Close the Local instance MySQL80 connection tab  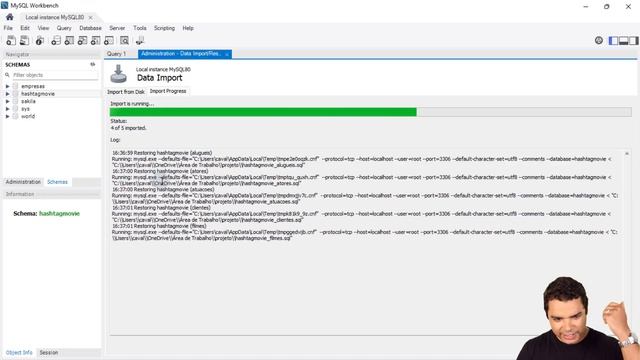coord(91,17)
